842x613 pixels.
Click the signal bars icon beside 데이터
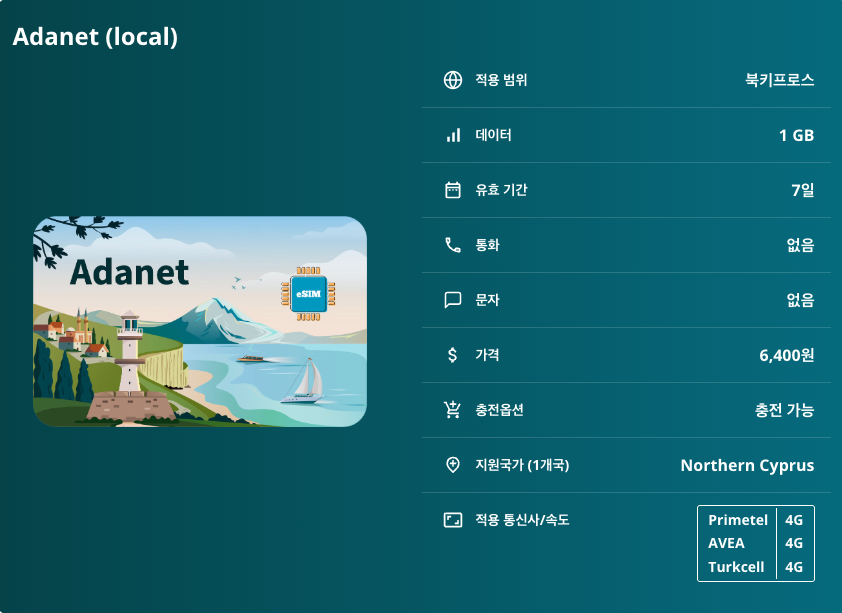click(x=453, y=135)
